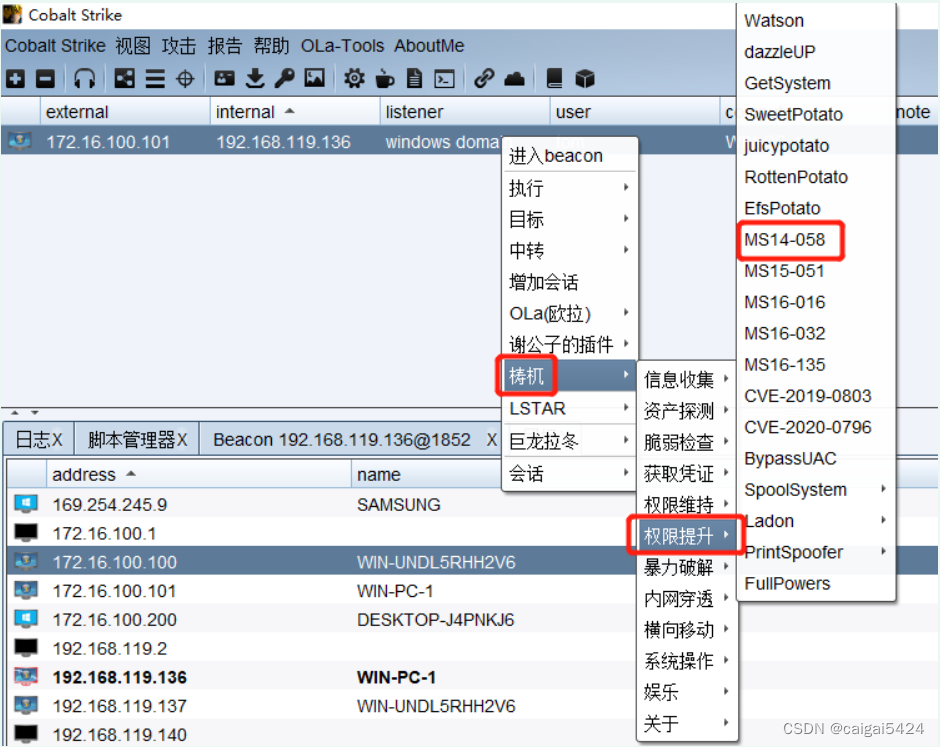Image resolution: width=940 pixels, height=747 pixels.
Task: Click the document macro icon
Action: (x=414, y=79)
